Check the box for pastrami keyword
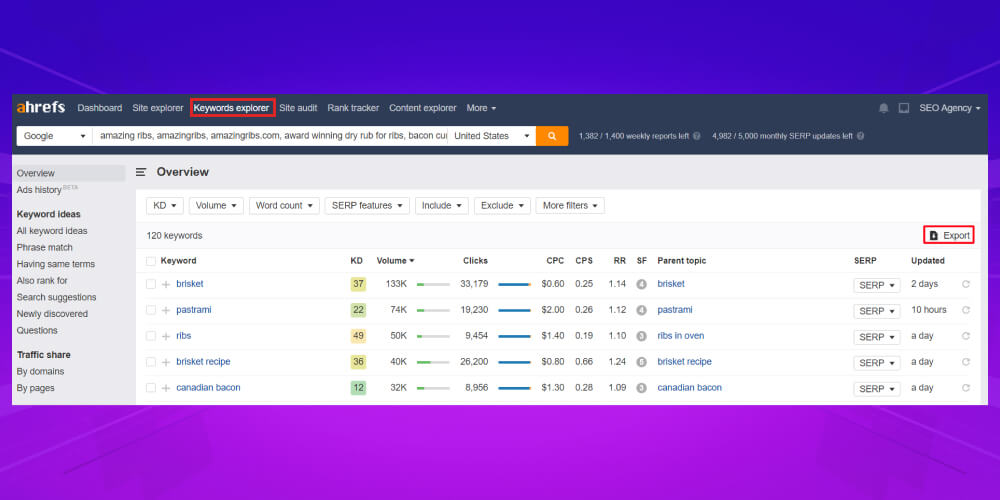 151,310
